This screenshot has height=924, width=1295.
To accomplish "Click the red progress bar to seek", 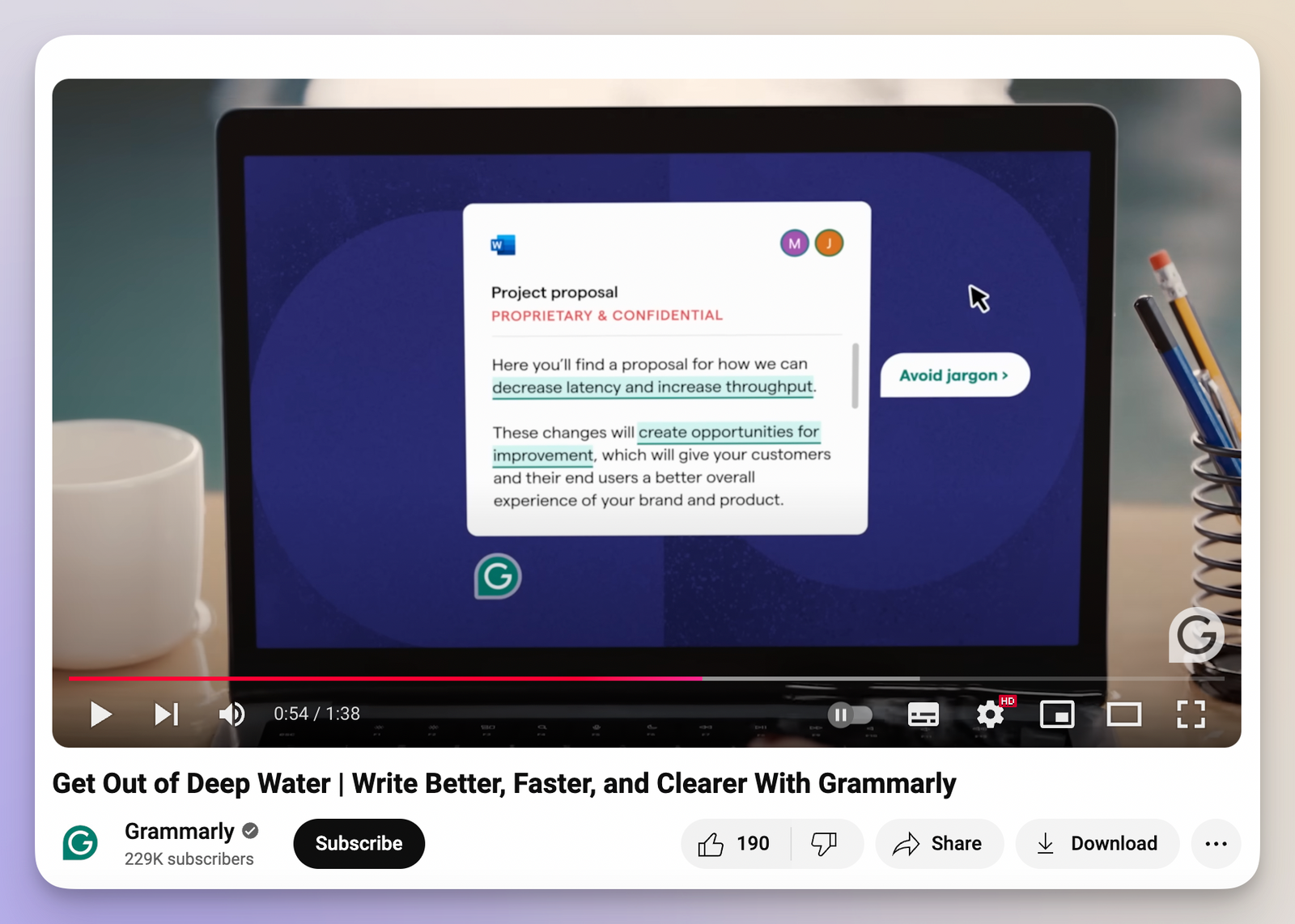I will (405, 678).
